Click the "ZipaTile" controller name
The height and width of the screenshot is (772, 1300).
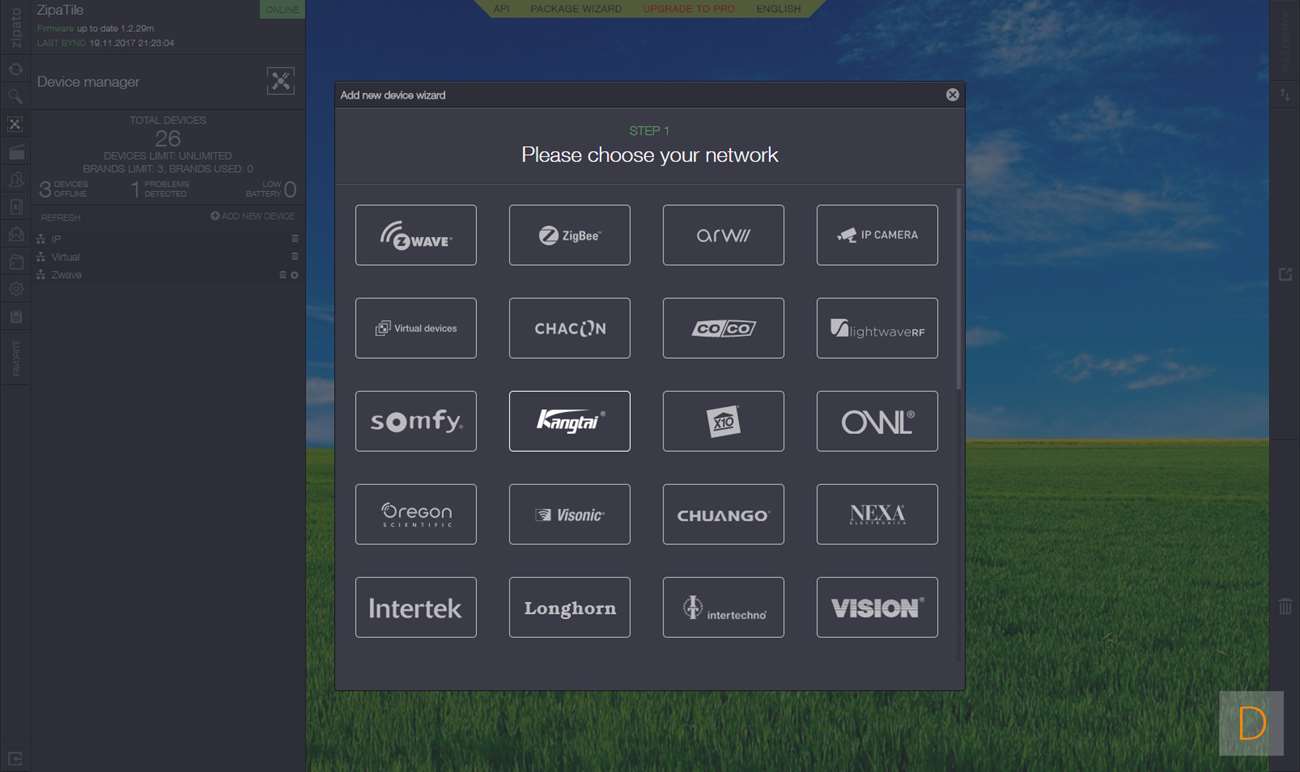point(60,10)
